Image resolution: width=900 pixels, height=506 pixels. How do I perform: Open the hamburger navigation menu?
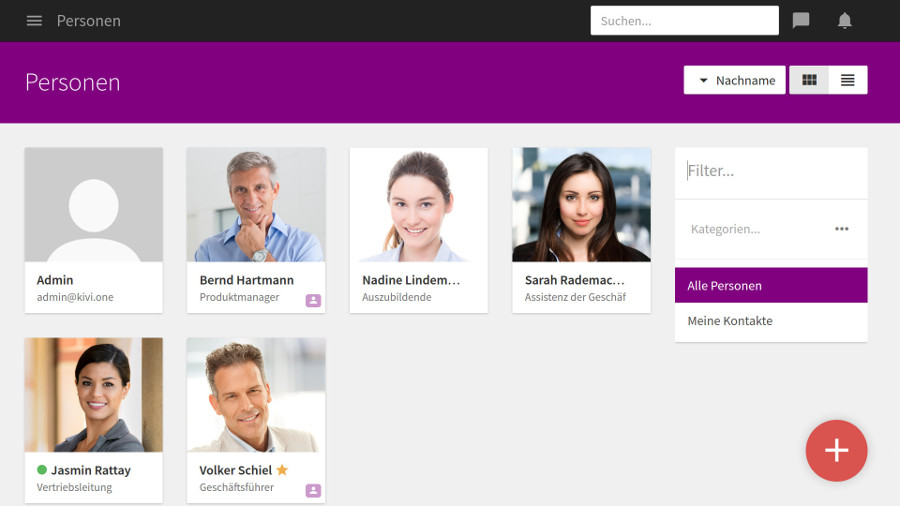pyautogui.click(x=34, y=21)
